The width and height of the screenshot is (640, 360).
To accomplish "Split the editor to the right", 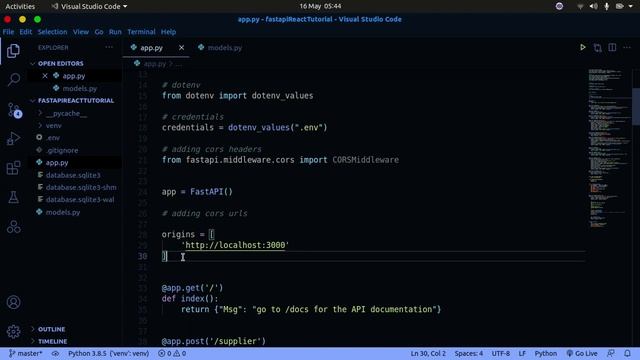I will [x=612, y=47].
